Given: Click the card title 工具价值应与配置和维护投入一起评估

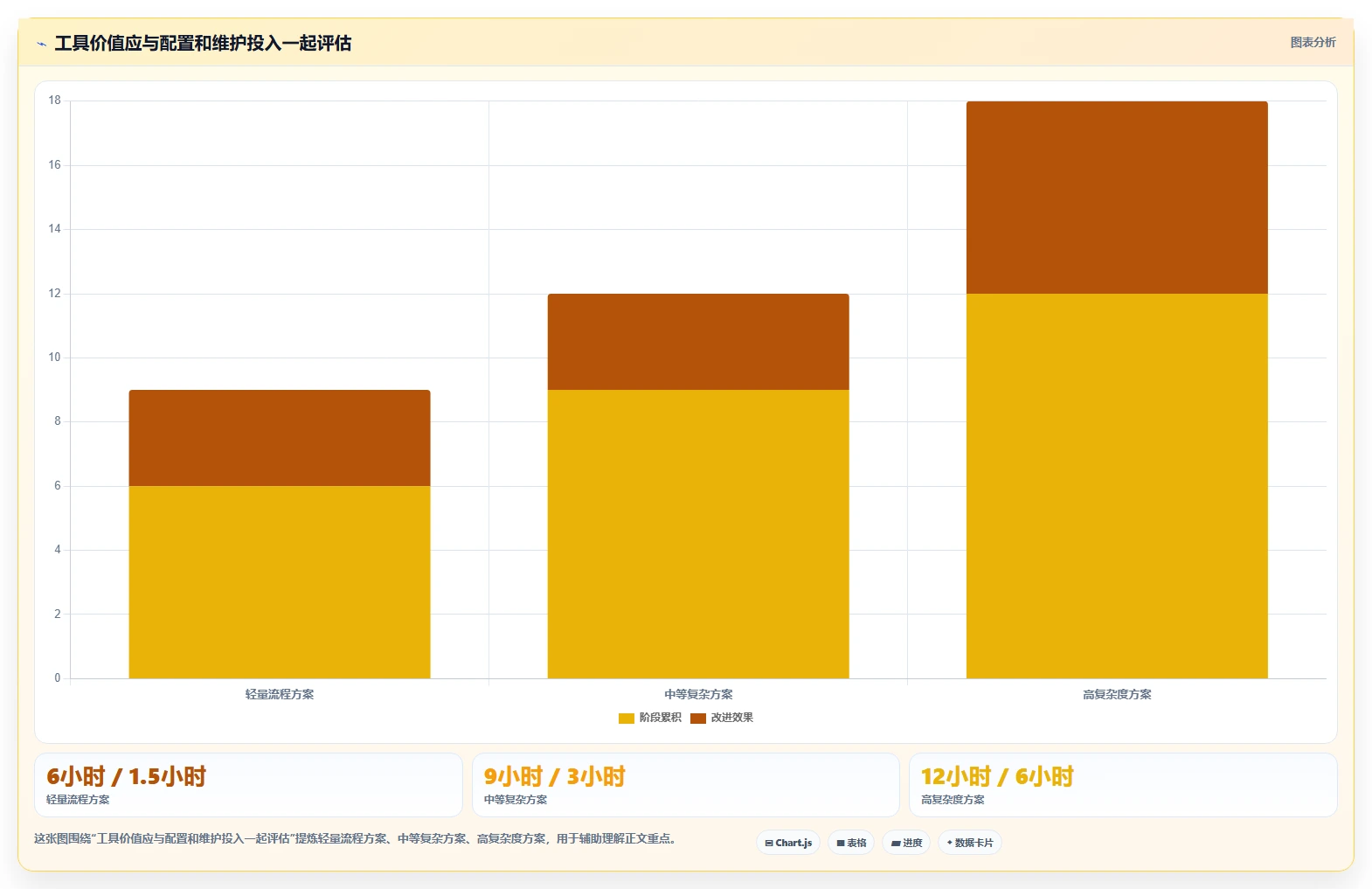Looking at the screenshot, I should pos(203,44).
